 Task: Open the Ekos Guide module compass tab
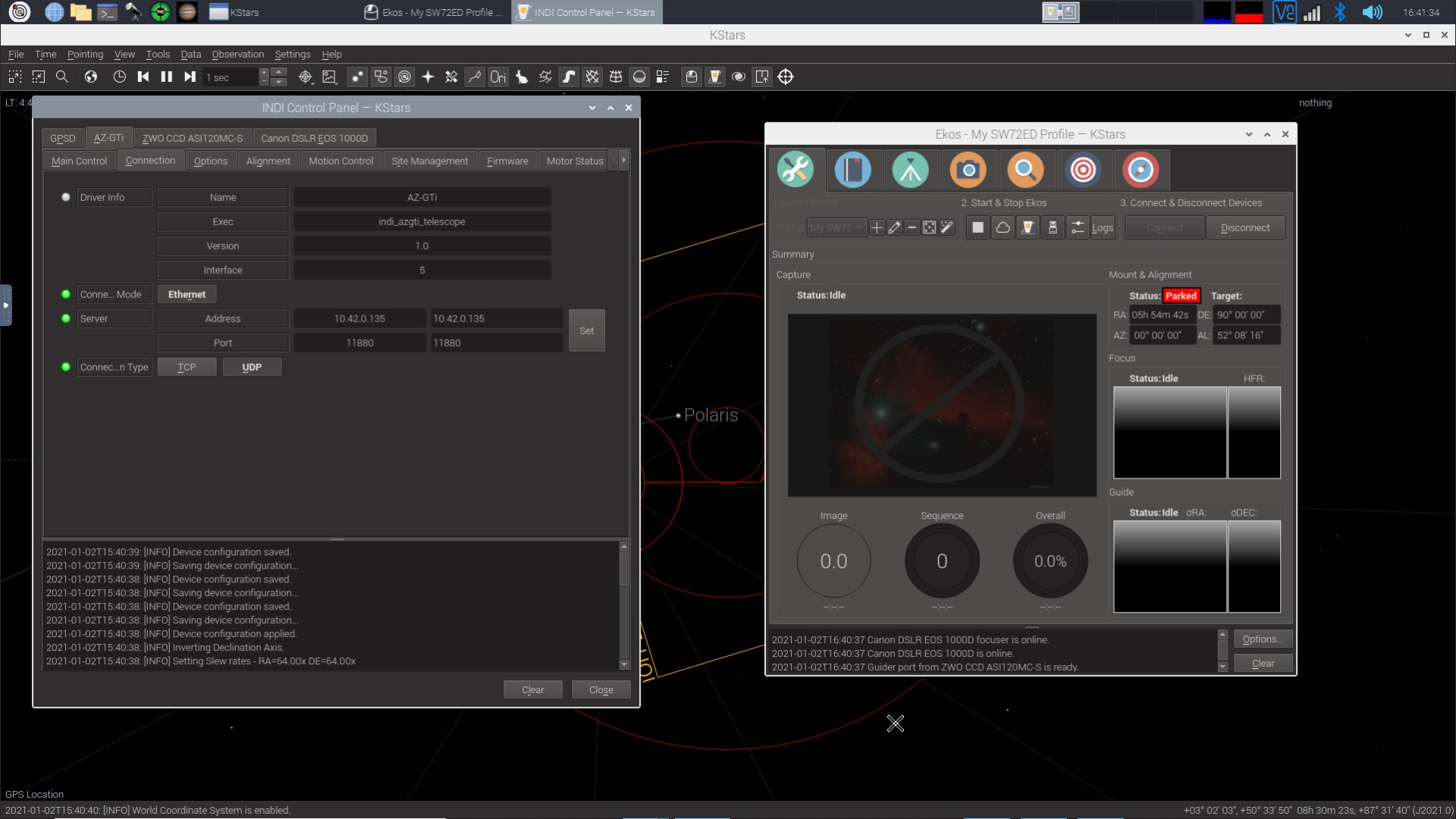point(1141,170)
